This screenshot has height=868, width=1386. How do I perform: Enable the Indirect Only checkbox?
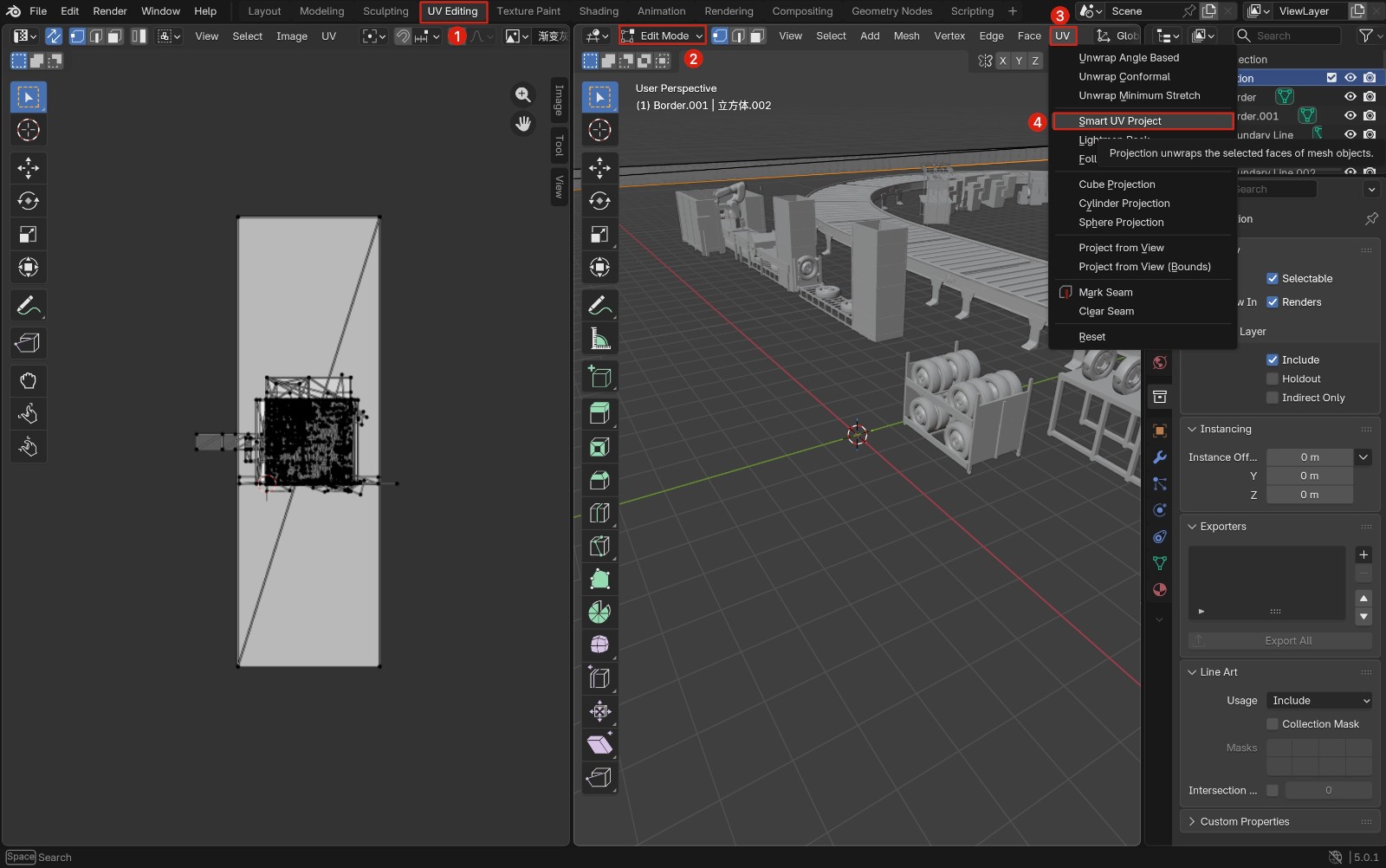point(1273,398)
